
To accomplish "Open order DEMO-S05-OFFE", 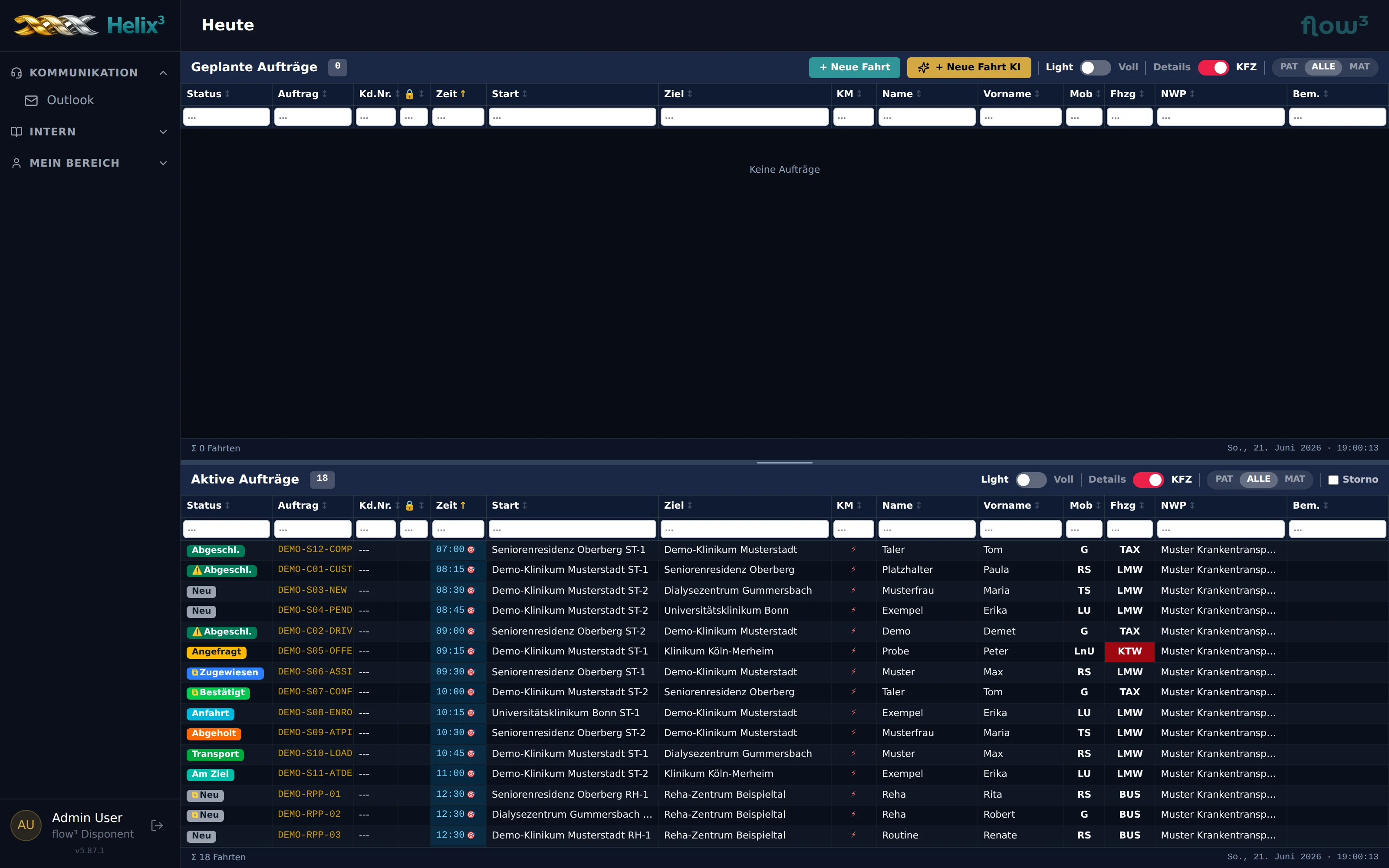I will pyautogui.click(x=315, y=651).
